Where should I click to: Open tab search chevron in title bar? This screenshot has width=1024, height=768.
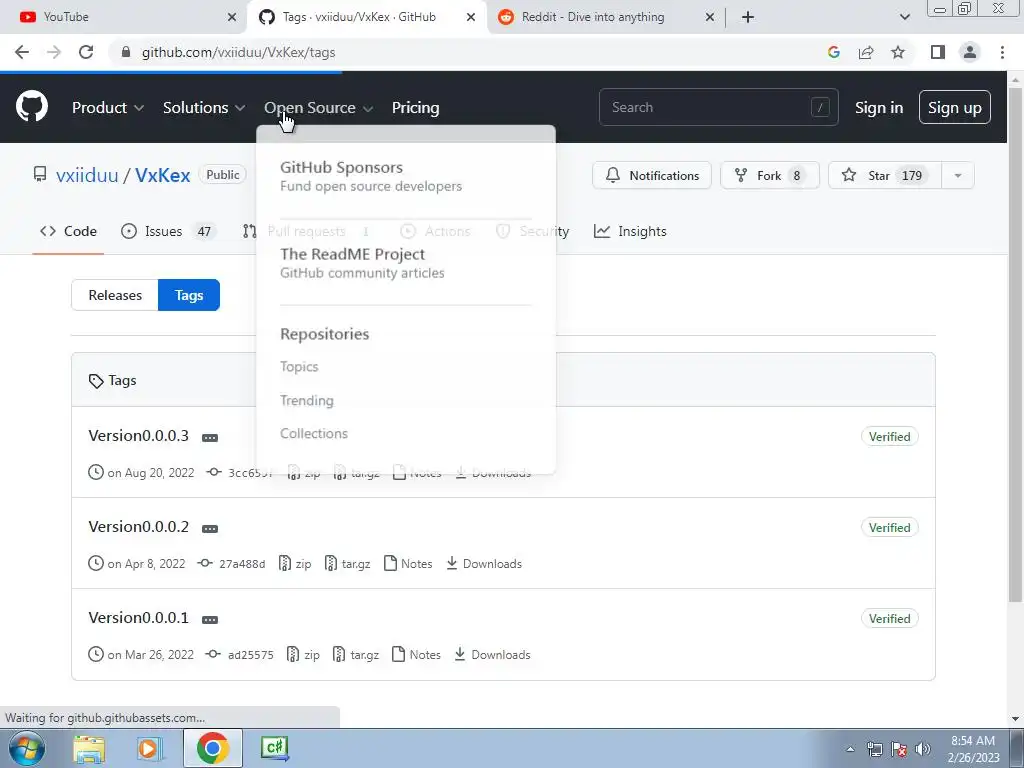click(x=904, y=17)
